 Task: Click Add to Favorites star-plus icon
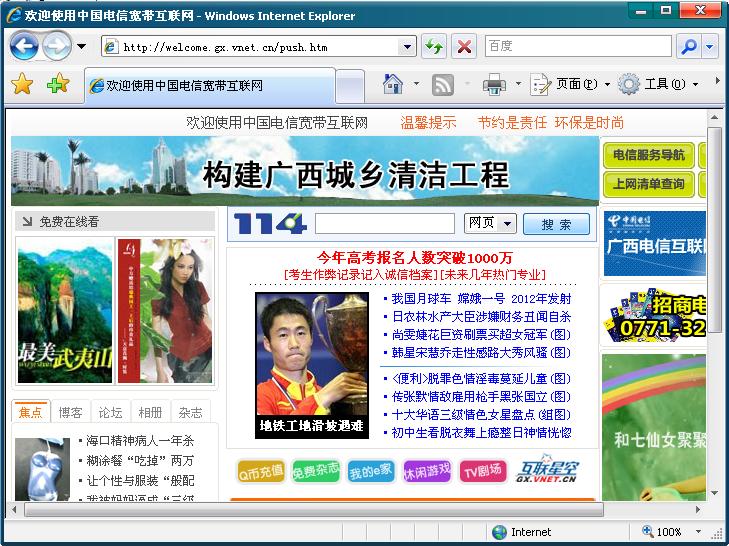pyautogui.click(x=58, y=84)
